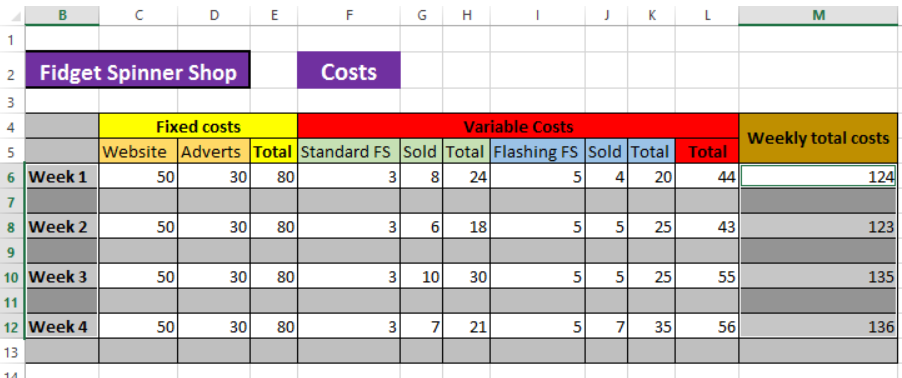Screen dimensions: 902x378
Task: Click the Fidget Spinner Shop title cell
Action: click(138, 73)
